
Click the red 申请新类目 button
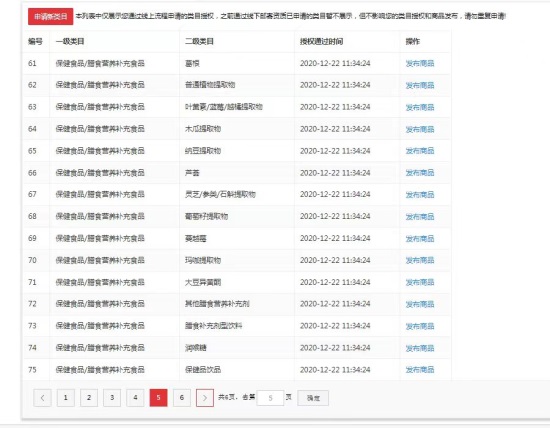point(51,16)
